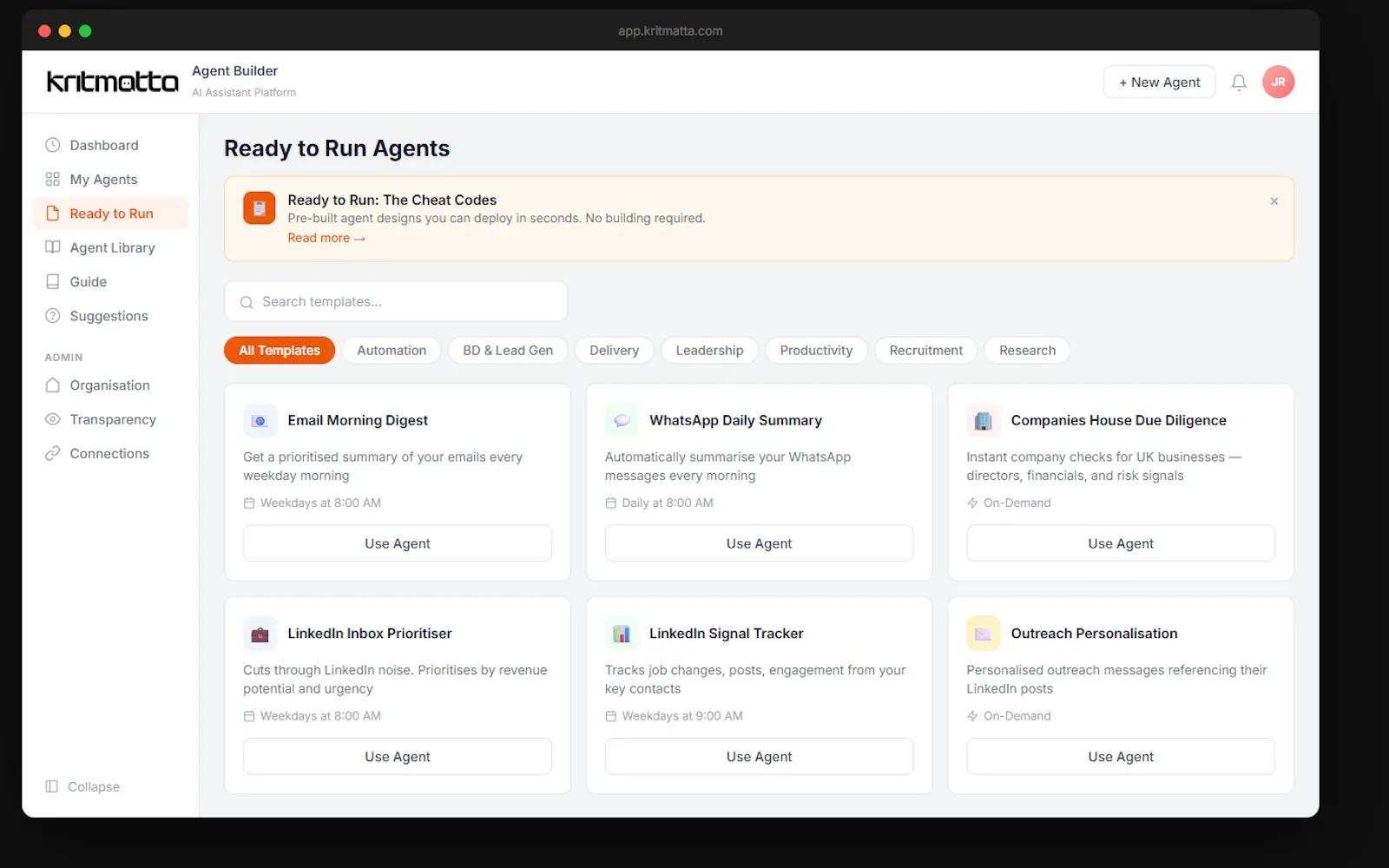Open Connections in the admin section
The image size is (1389, 868).
[x=109, y=454]
